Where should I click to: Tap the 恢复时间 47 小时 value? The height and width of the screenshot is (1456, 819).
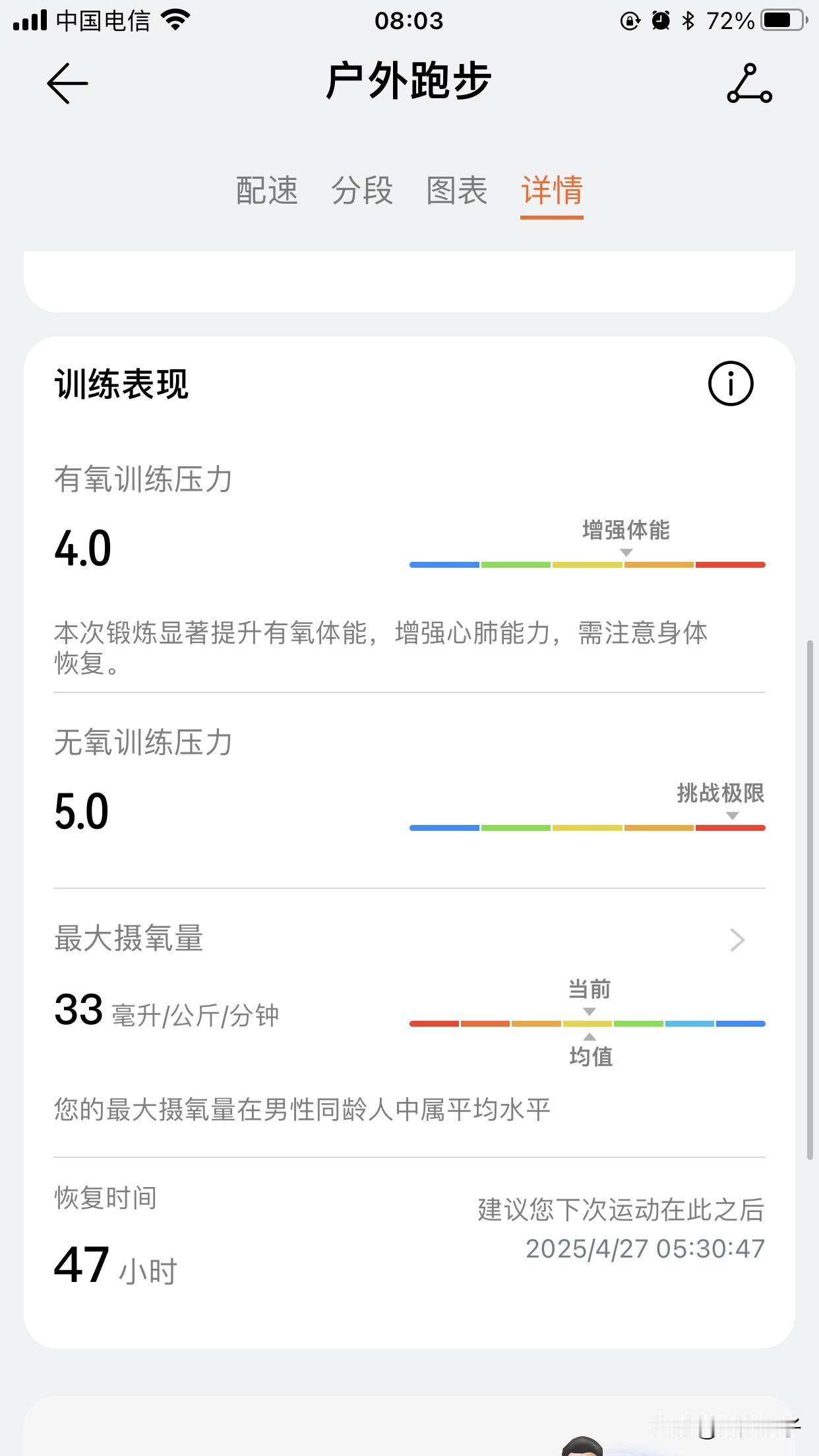[x=115, y=1265]
